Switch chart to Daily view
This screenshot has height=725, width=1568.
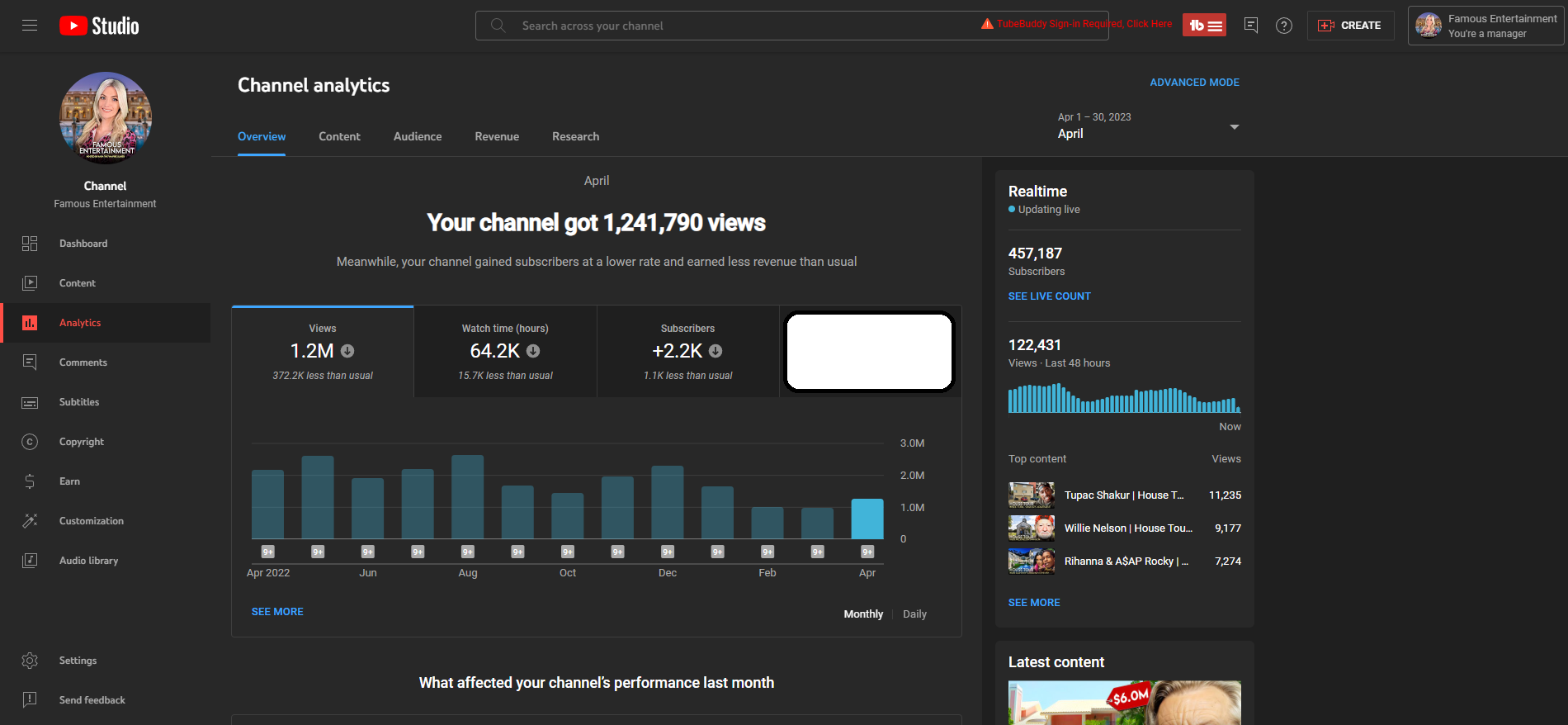[914, 614]
